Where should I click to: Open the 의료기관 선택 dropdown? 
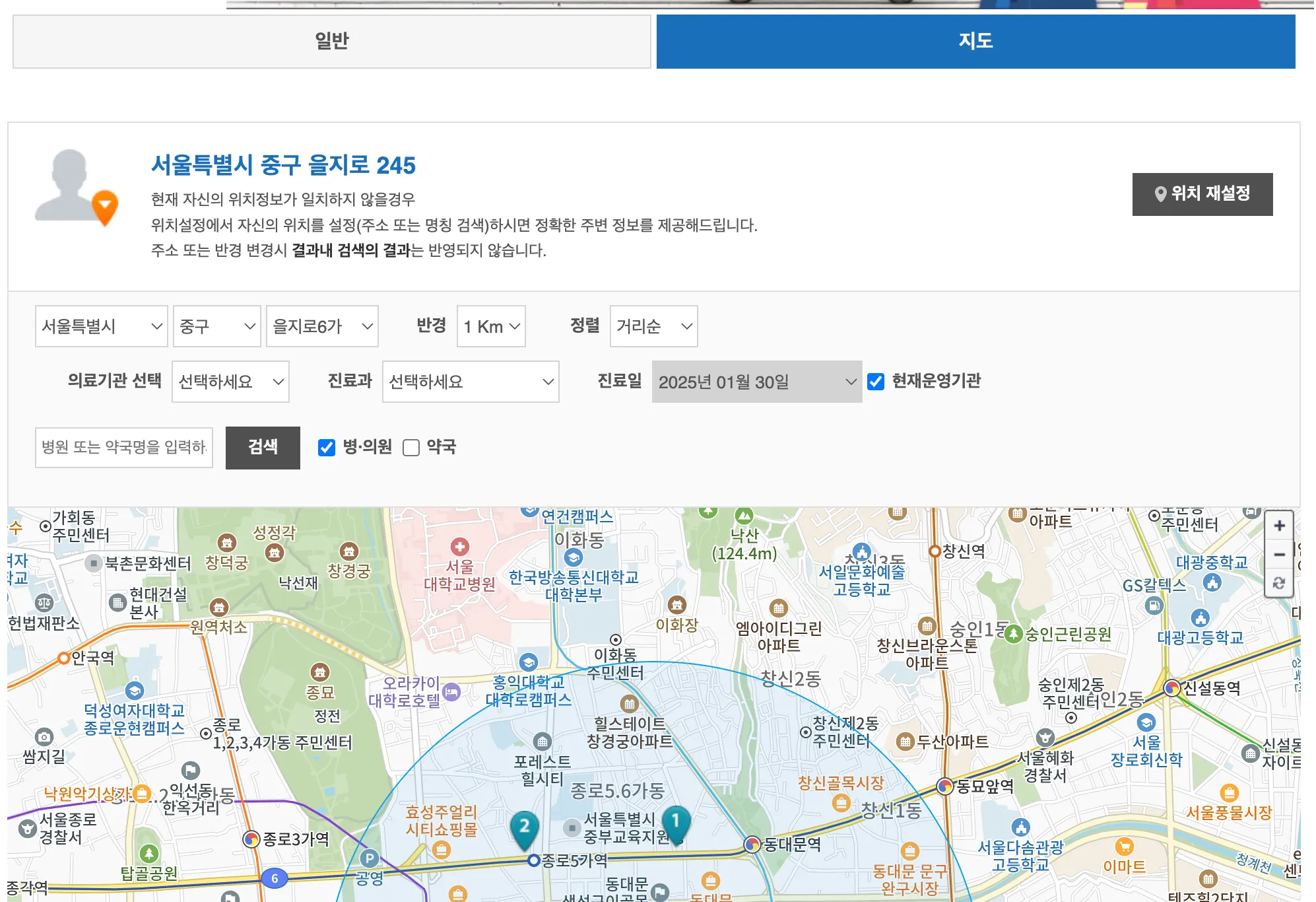click(x=230, y=382)
